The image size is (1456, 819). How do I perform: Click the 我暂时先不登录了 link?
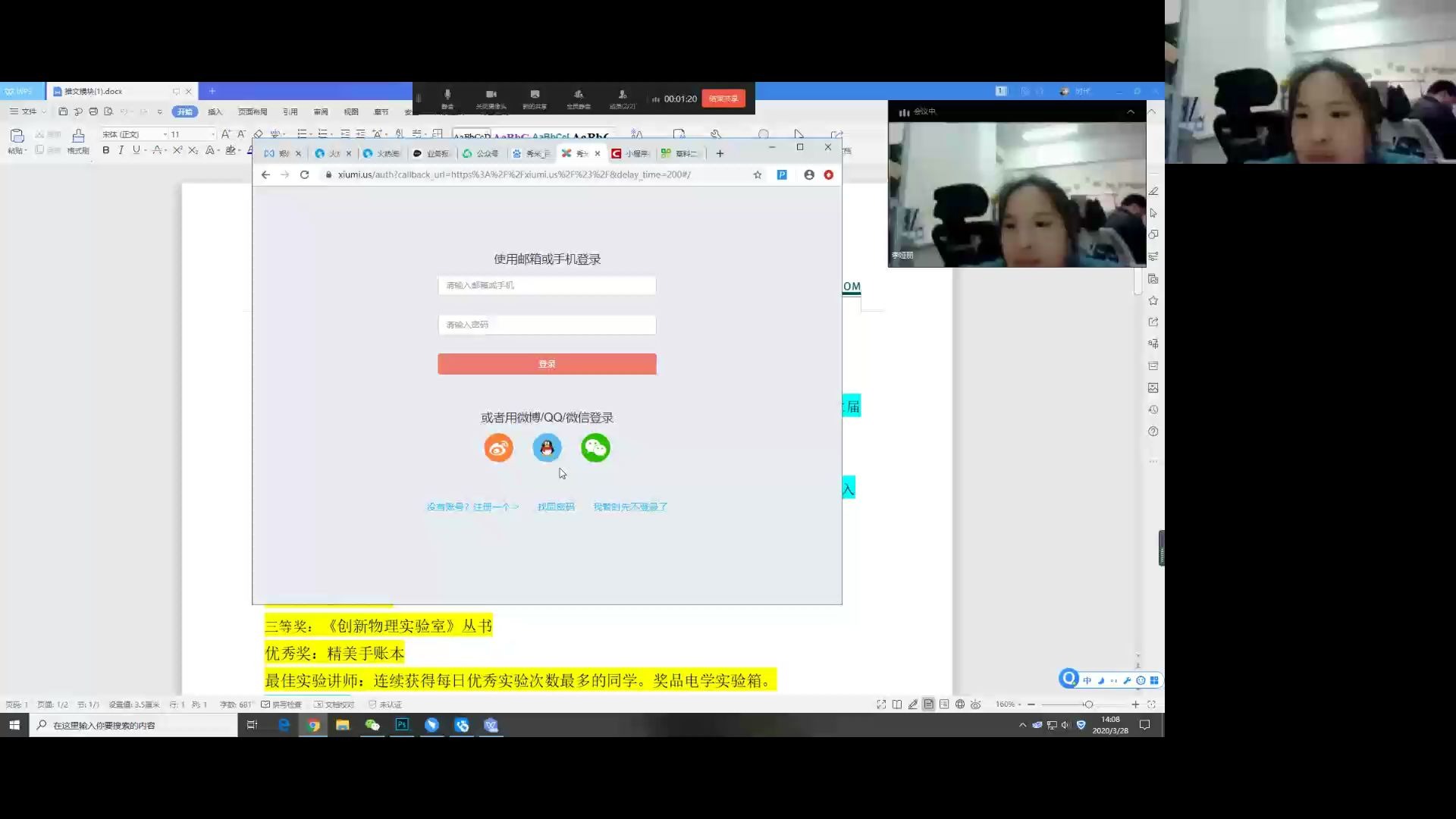tap(630, 507)
